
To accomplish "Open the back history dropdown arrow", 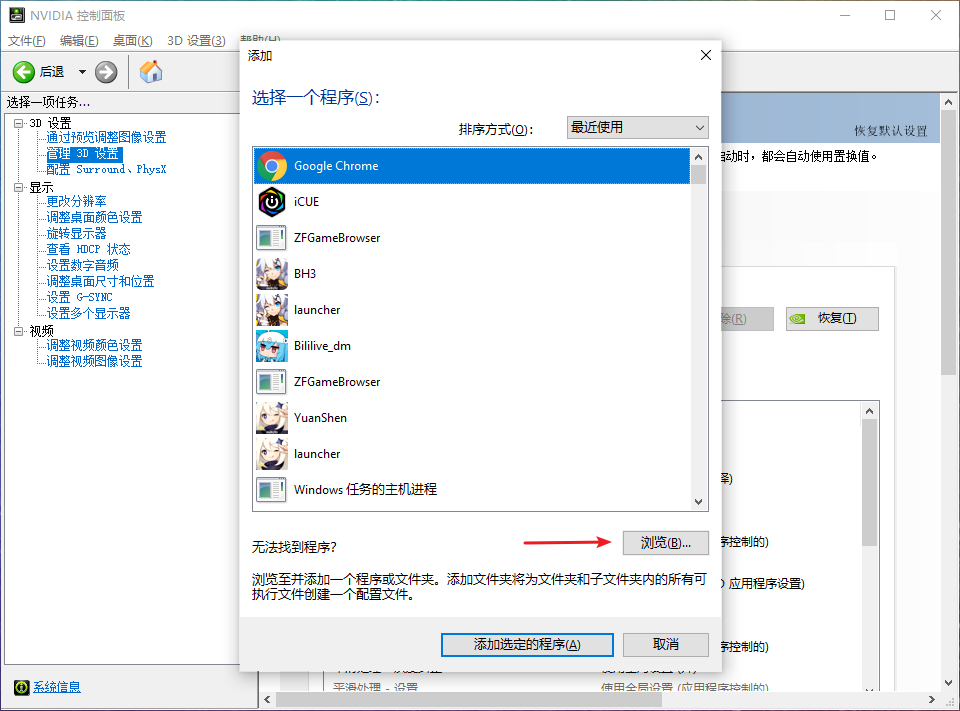I will pos(82,72).
